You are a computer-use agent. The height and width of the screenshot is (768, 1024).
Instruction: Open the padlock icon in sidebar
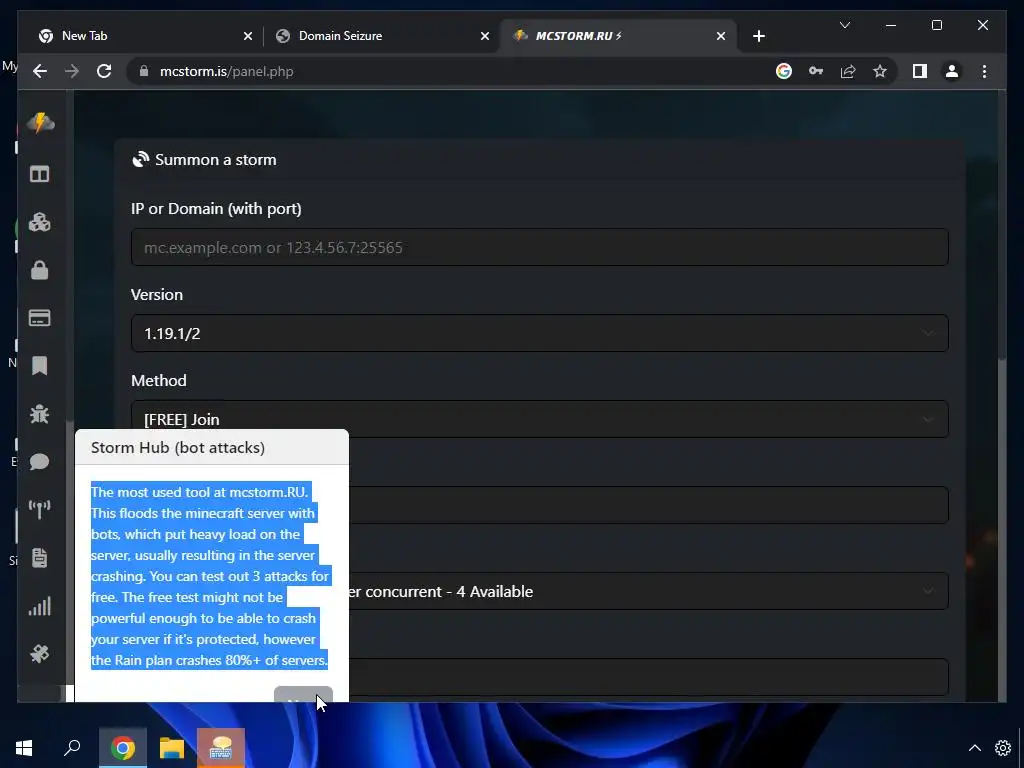coord(39,270)
